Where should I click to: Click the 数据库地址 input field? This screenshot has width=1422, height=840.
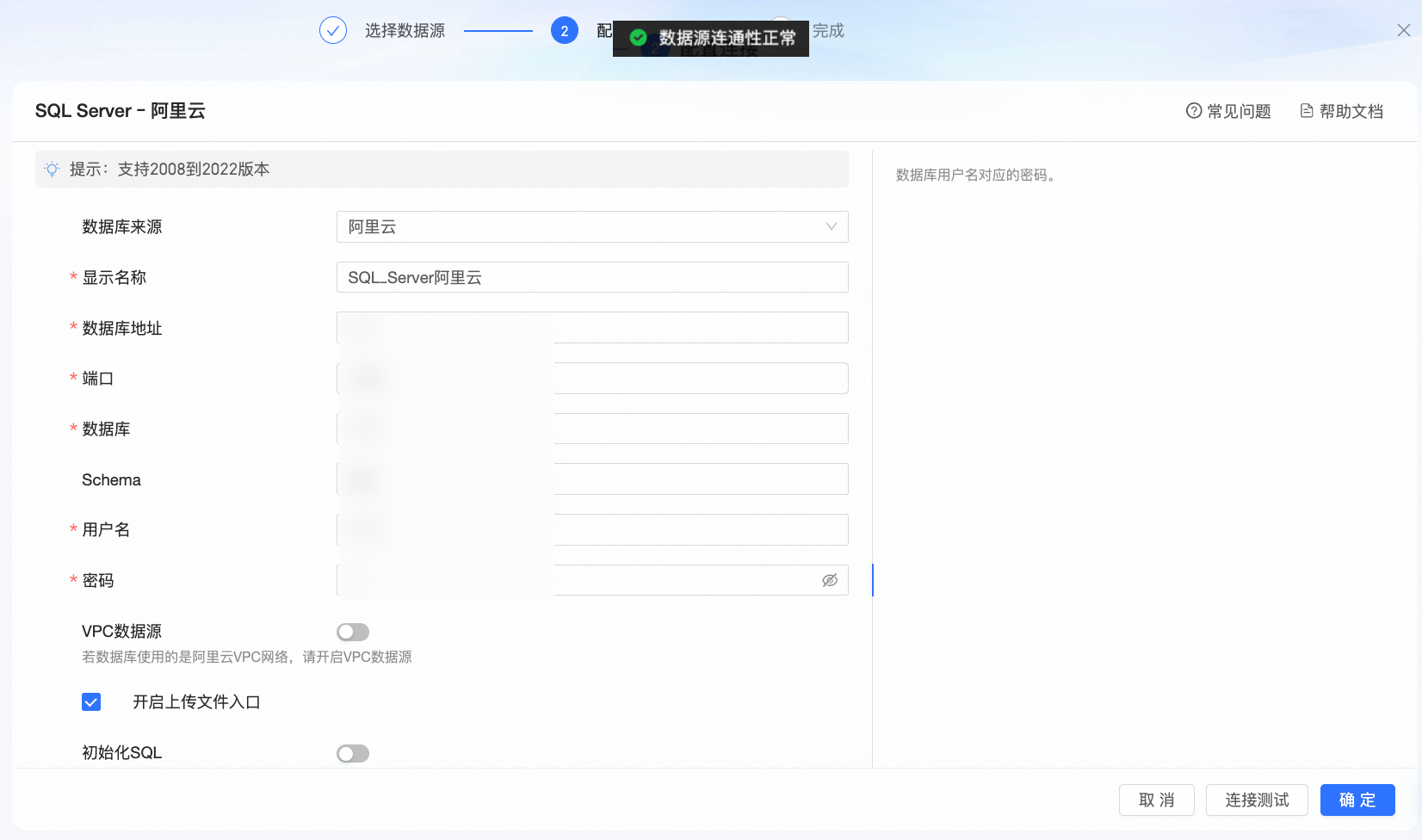tap(592, 328)
